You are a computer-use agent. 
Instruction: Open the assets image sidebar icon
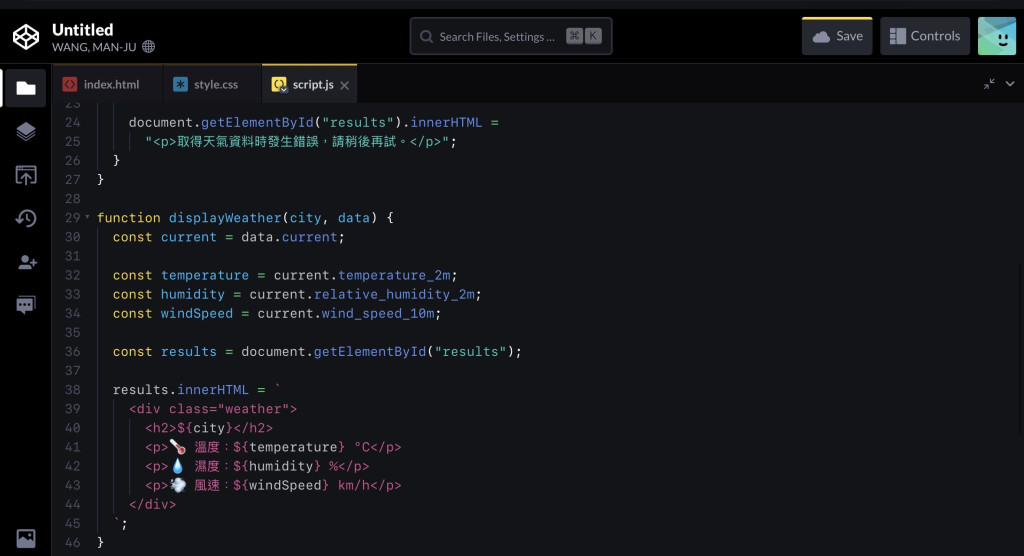25,538
